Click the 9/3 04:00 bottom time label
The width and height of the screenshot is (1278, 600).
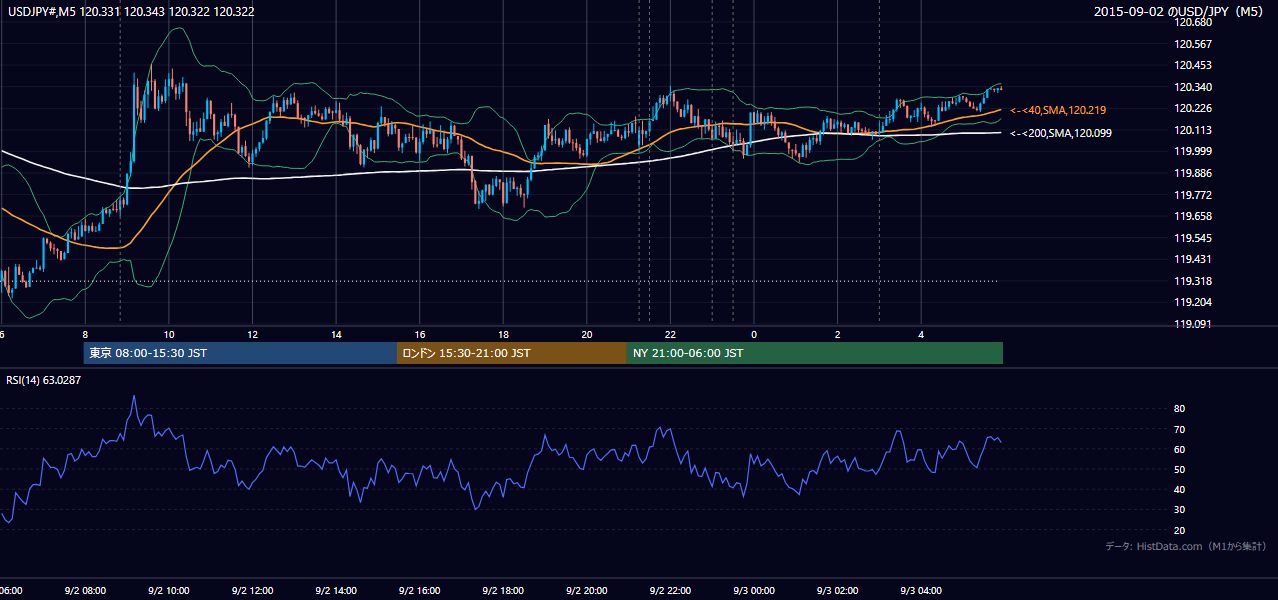pyautogui.click(x=922, y=590)
